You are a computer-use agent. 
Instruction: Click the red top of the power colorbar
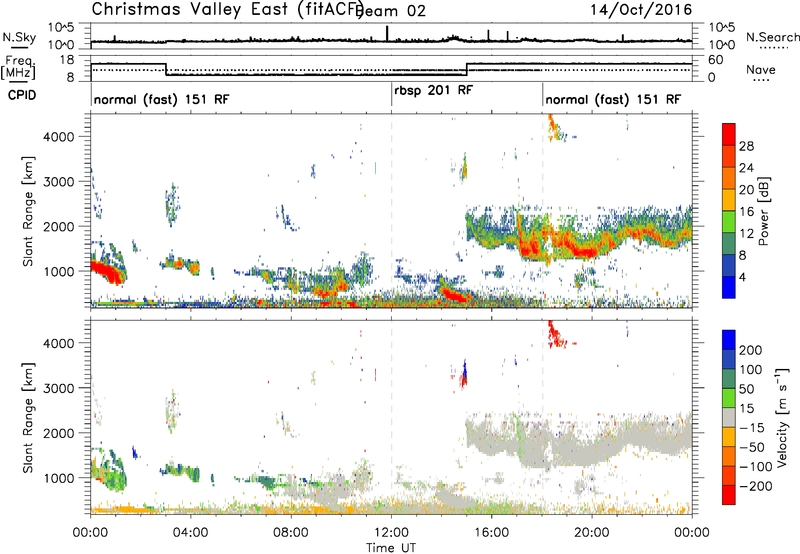[x=729, y=134]
